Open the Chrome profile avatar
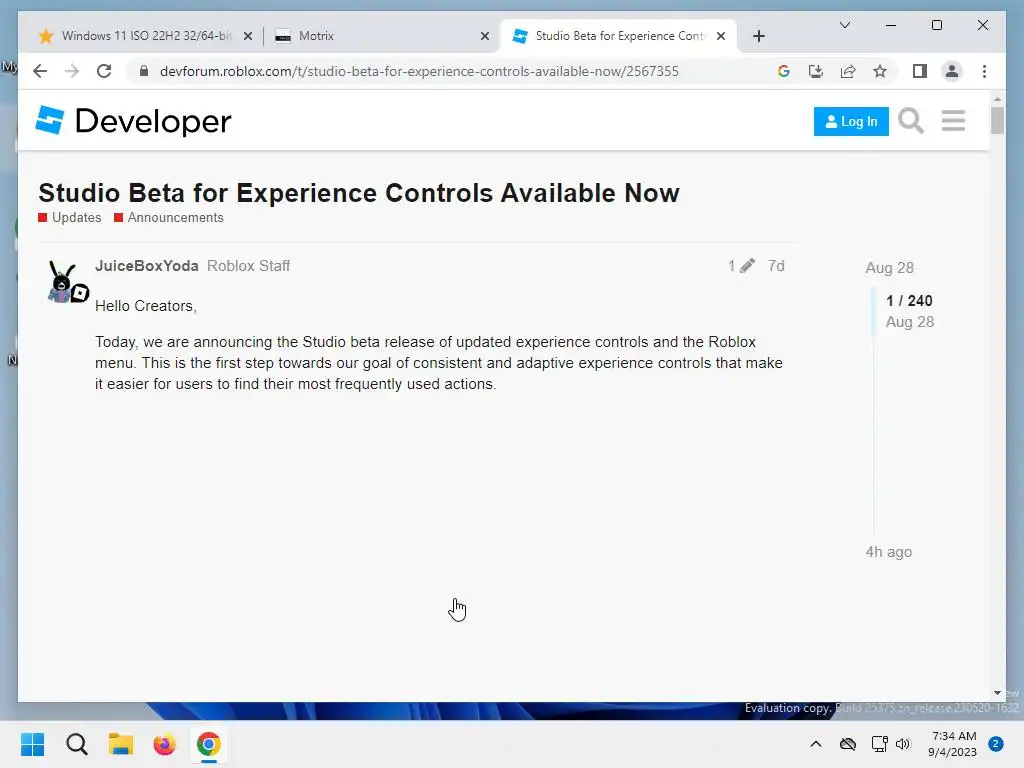Screen dimensions: 1024x768 coord(952,71)
